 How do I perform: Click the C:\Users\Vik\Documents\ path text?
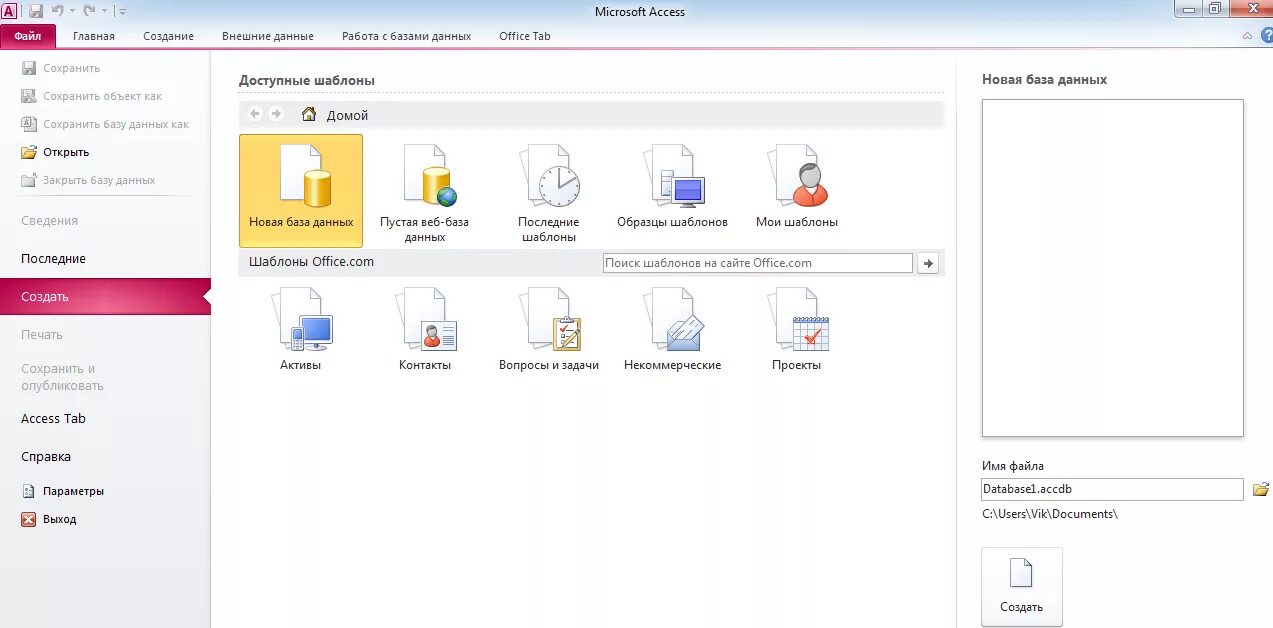(1049, 514)
